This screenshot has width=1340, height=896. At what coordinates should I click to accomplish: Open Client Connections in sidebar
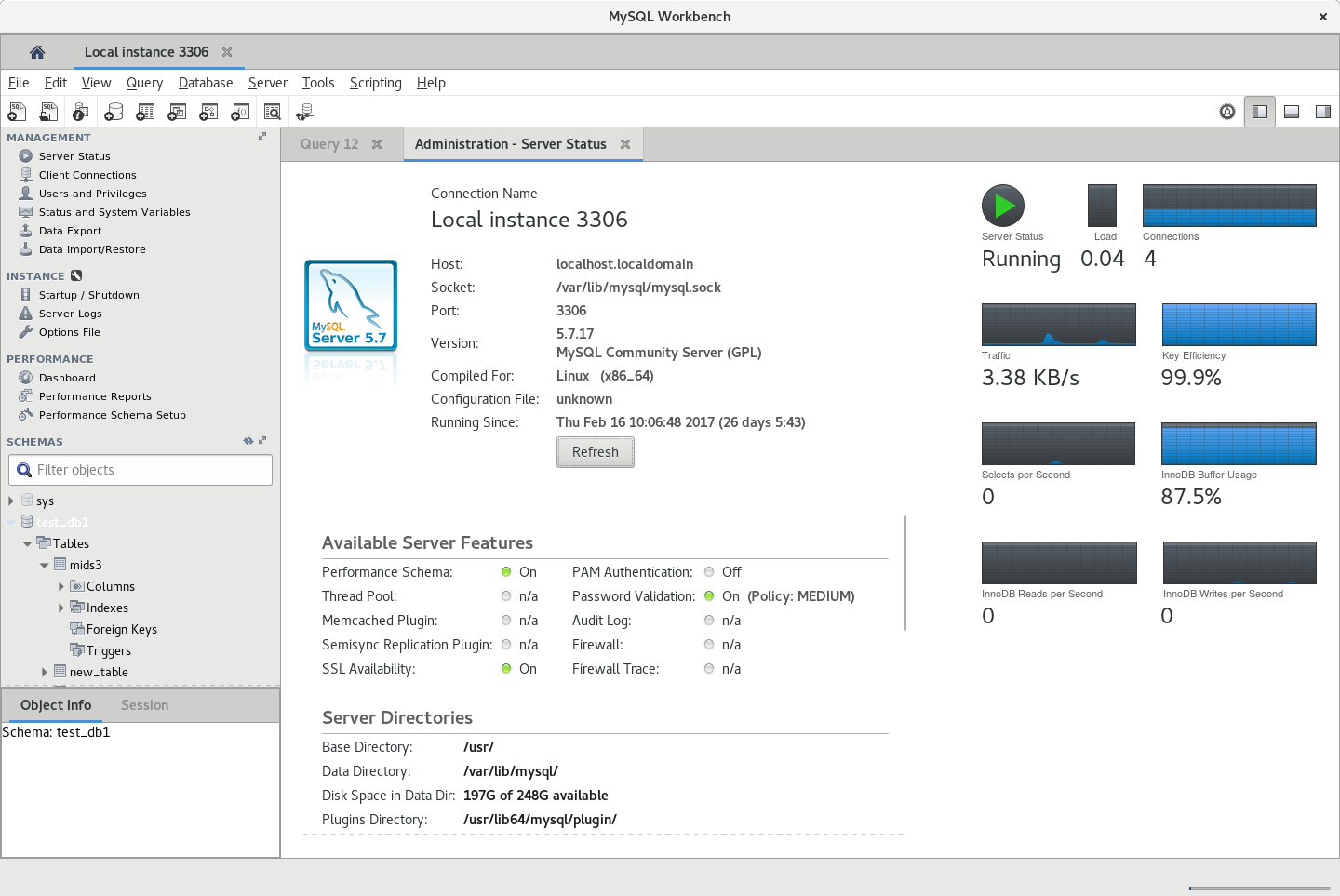tap(87, 175)
